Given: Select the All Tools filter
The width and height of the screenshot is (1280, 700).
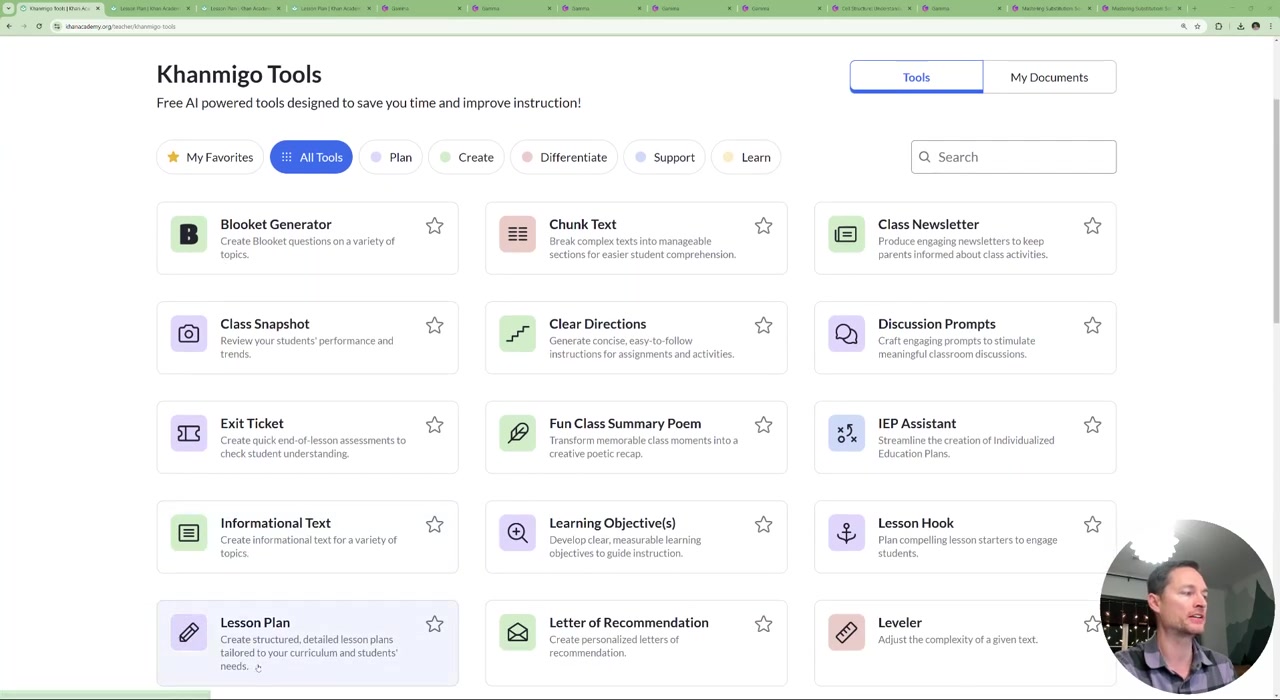Looking at the screenshot, I should point(311,157).
